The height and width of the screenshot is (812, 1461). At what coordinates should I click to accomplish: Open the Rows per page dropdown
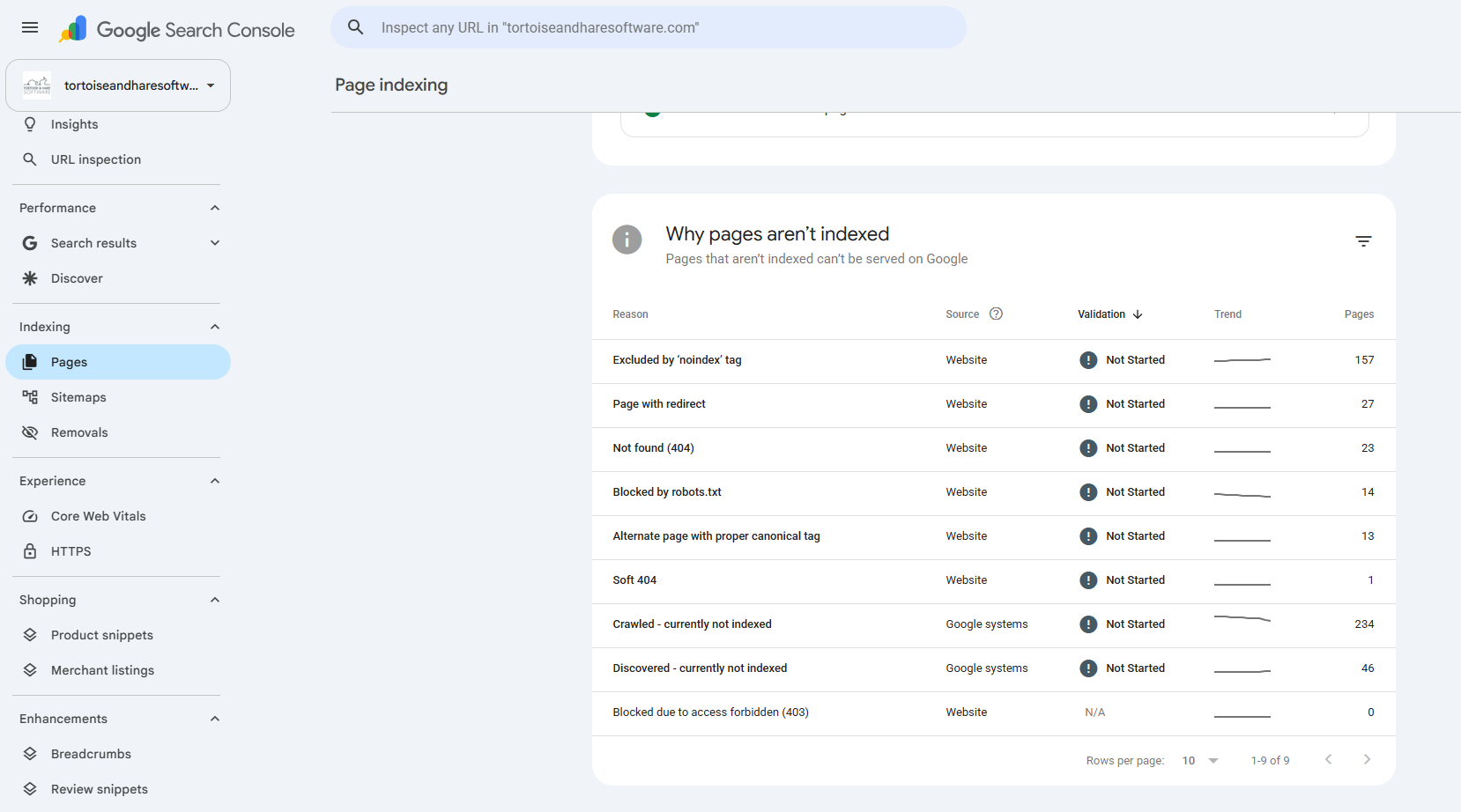1200,760
